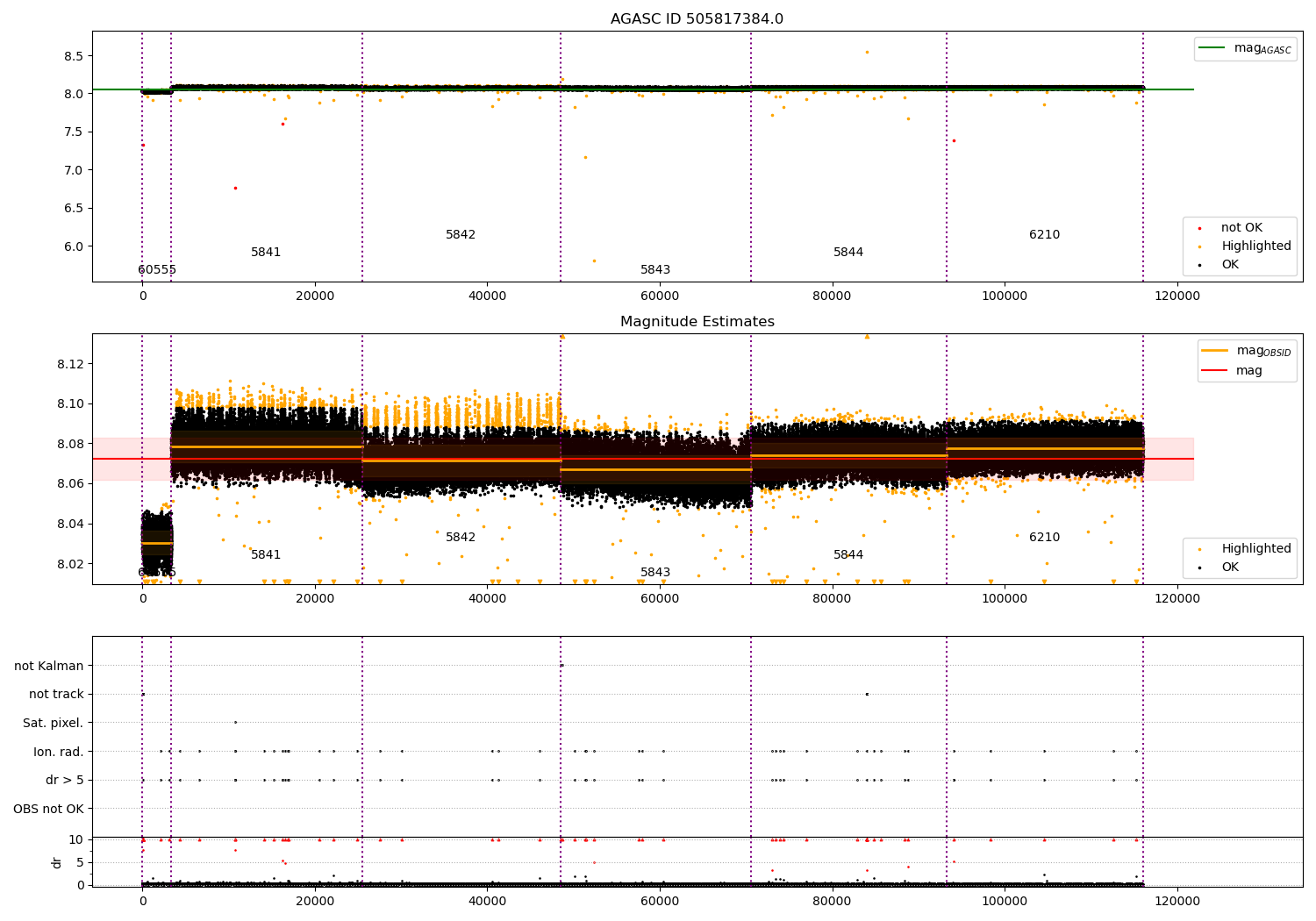The image size is (1316, 921).
Task: Select the mag AGASC legend entry in top plot
Action: (x=1244, y=48)
